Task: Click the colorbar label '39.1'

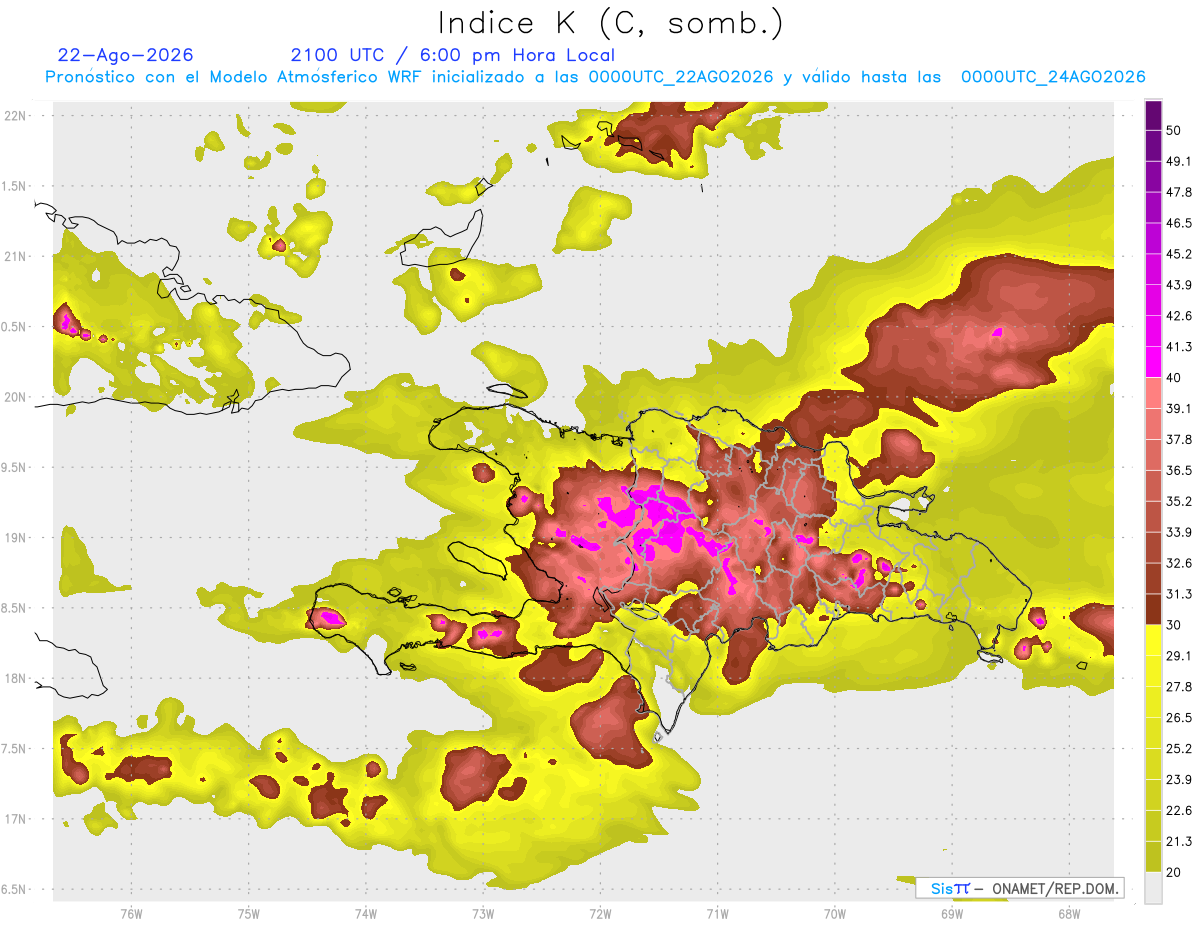Action: tap(1180, 408)
